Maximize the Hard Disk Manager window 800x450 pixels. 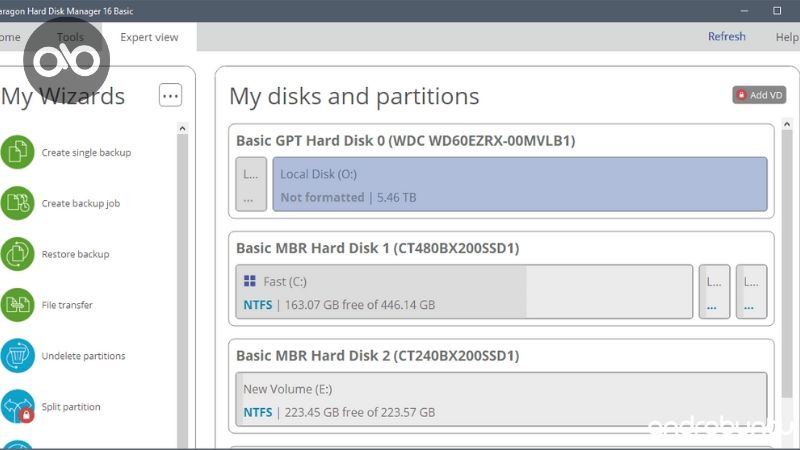777,11
